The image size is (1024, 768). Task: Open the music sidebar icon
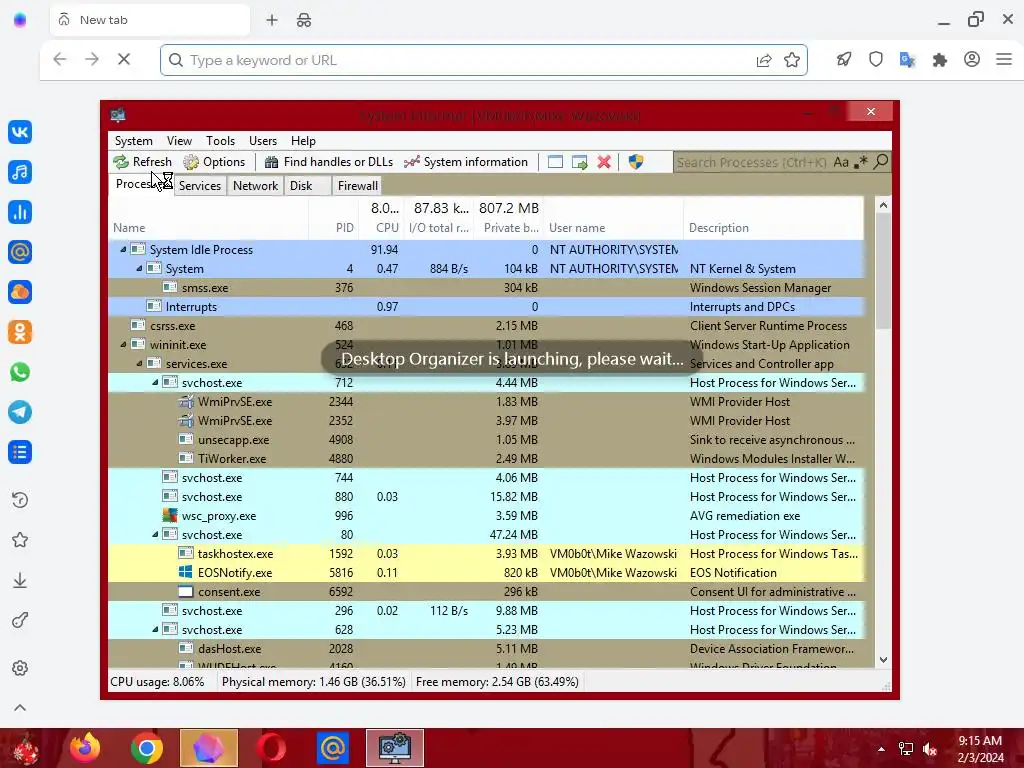tap(20, 172)
